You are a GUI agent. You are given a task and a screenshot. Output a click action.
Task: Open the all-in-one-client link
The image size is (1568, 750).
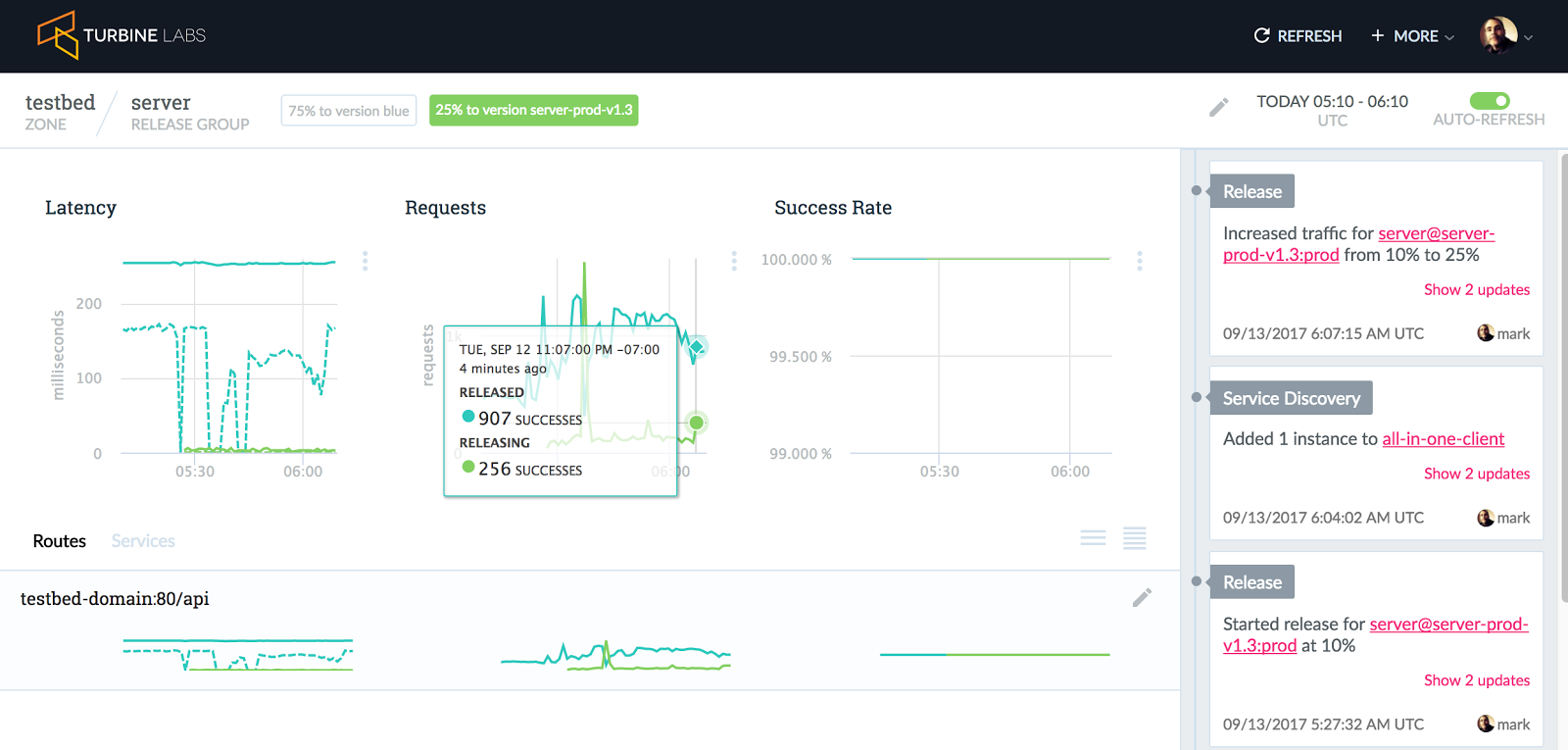coord(1444,439)
